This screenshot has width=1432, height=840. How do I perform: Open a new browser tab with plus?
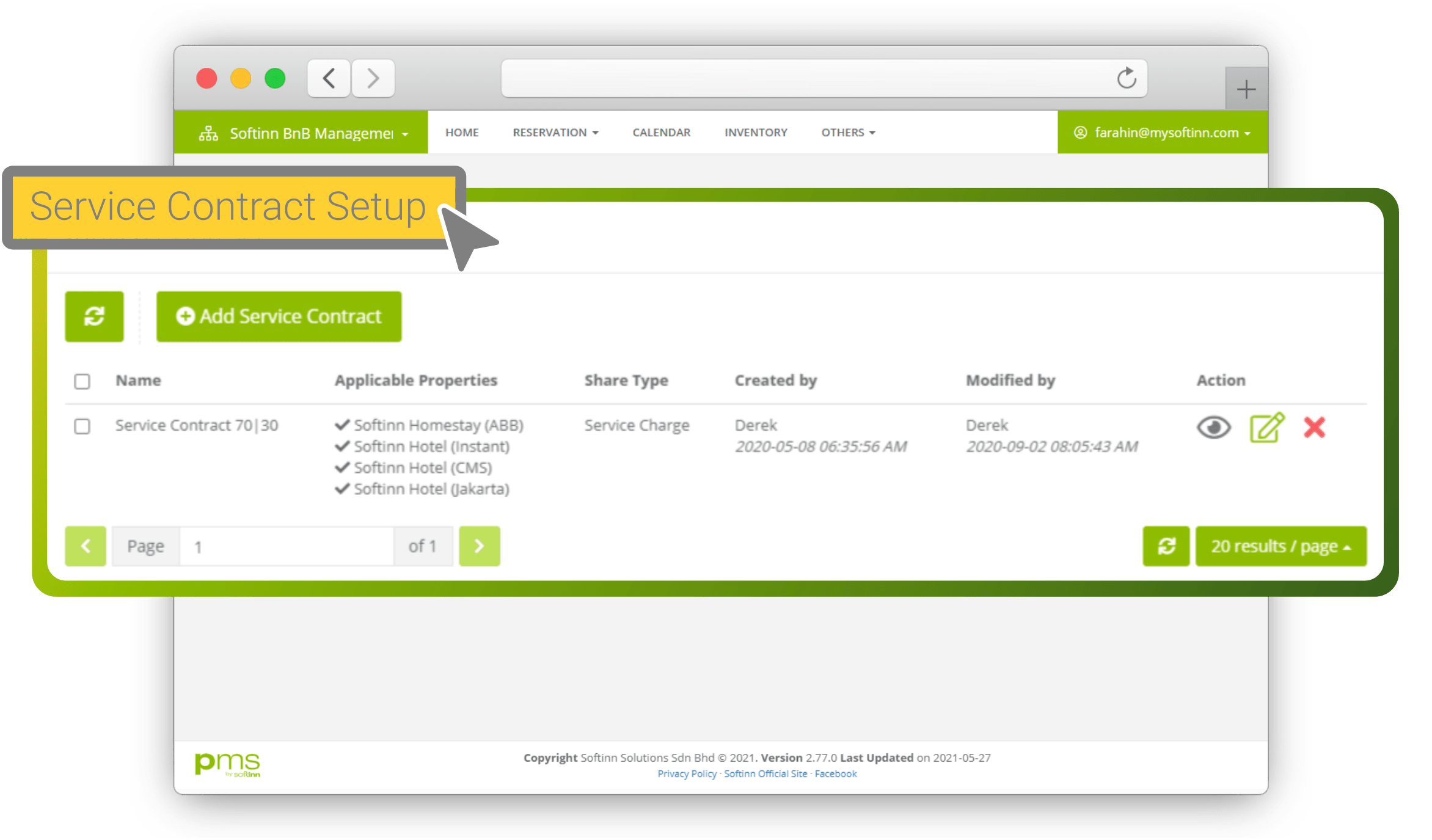pyautogui.click(x=1246, y=90)
